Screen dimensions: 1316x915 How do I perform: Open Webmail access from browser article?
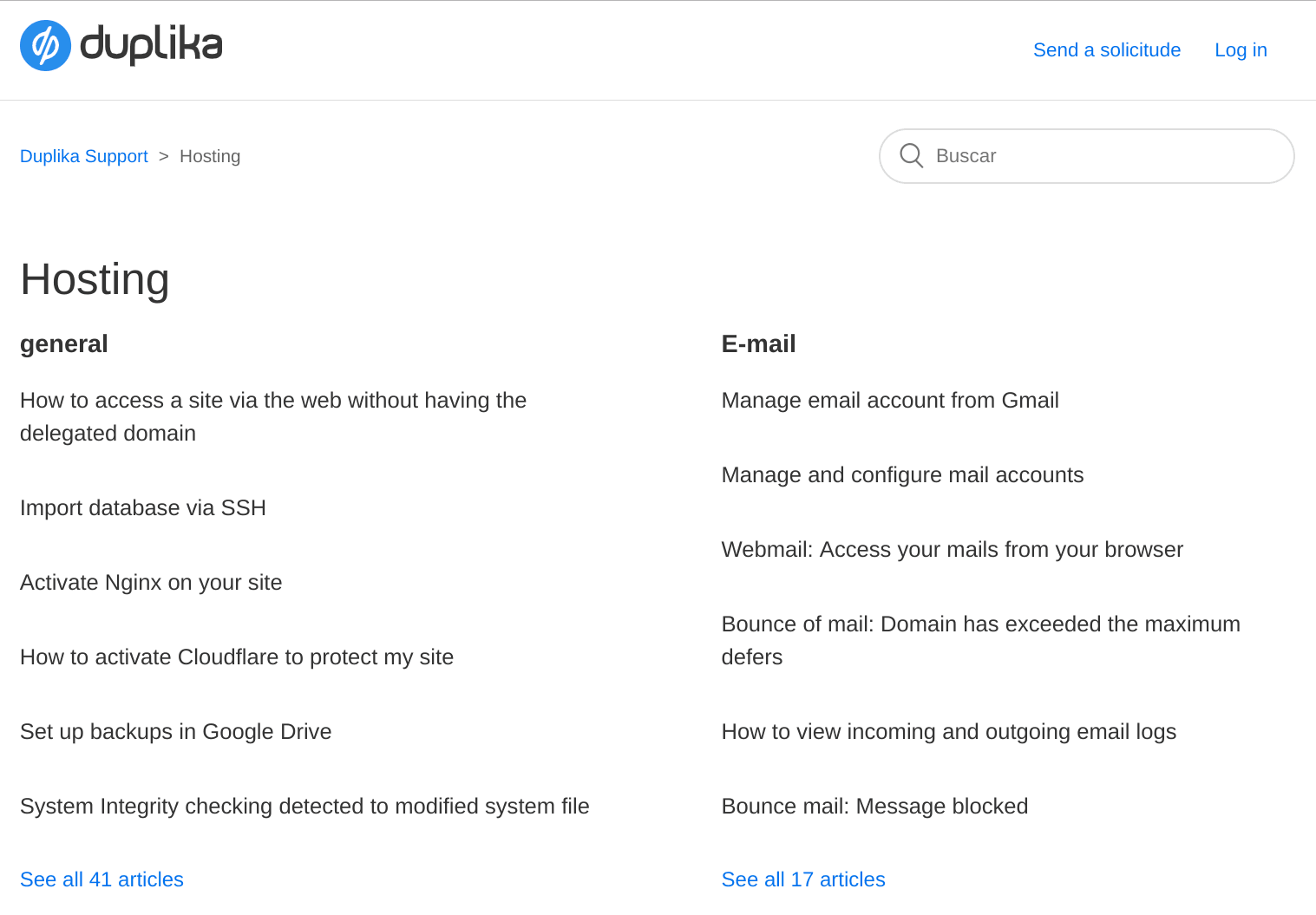[953, 549]
